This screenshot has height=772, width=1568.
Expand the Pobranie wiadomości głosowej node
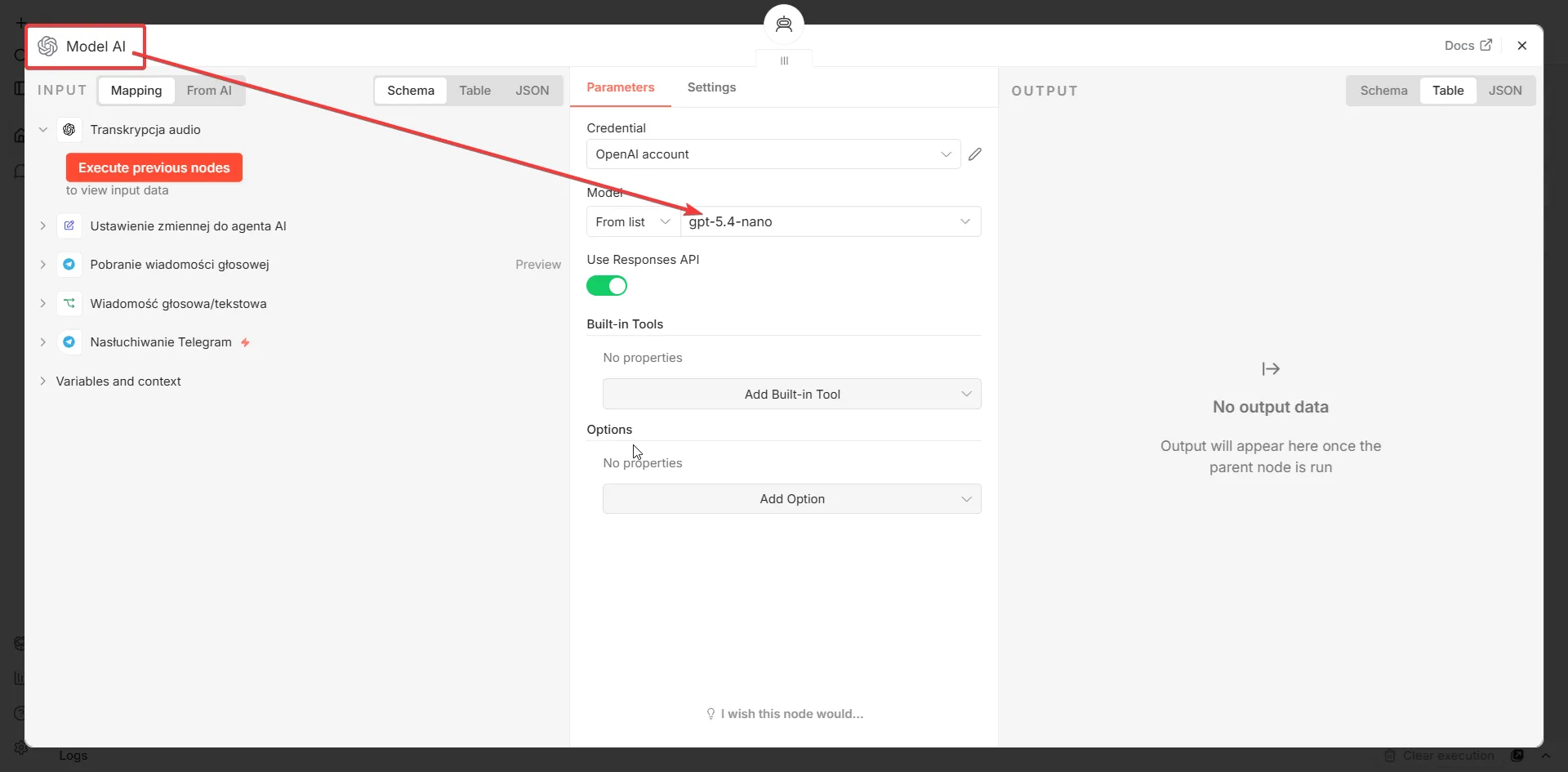(43, 265)
